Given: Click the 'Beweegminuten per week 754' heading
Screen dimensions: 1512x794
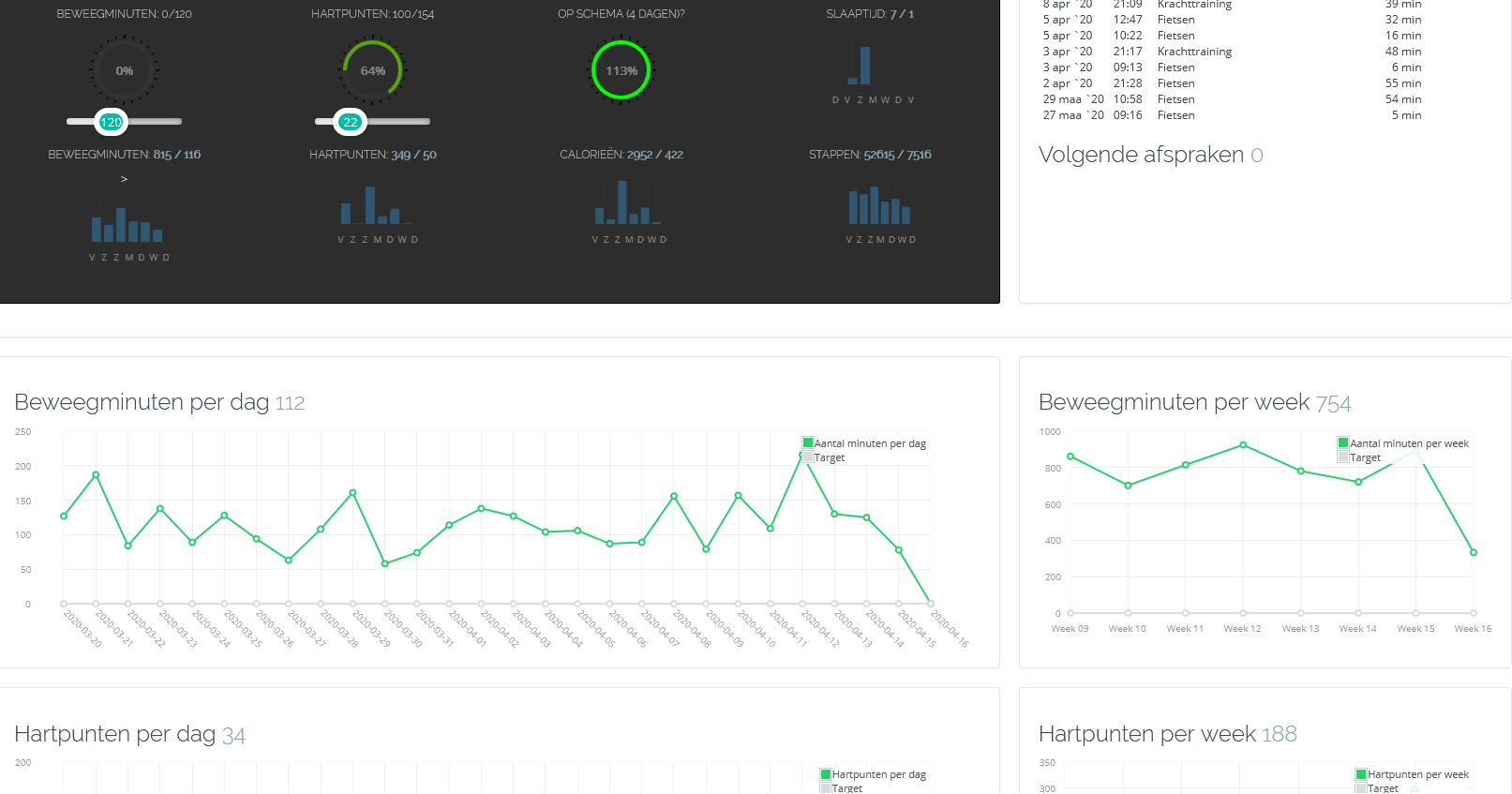Looking at the screenshot, I should [x=1195, y=402].
